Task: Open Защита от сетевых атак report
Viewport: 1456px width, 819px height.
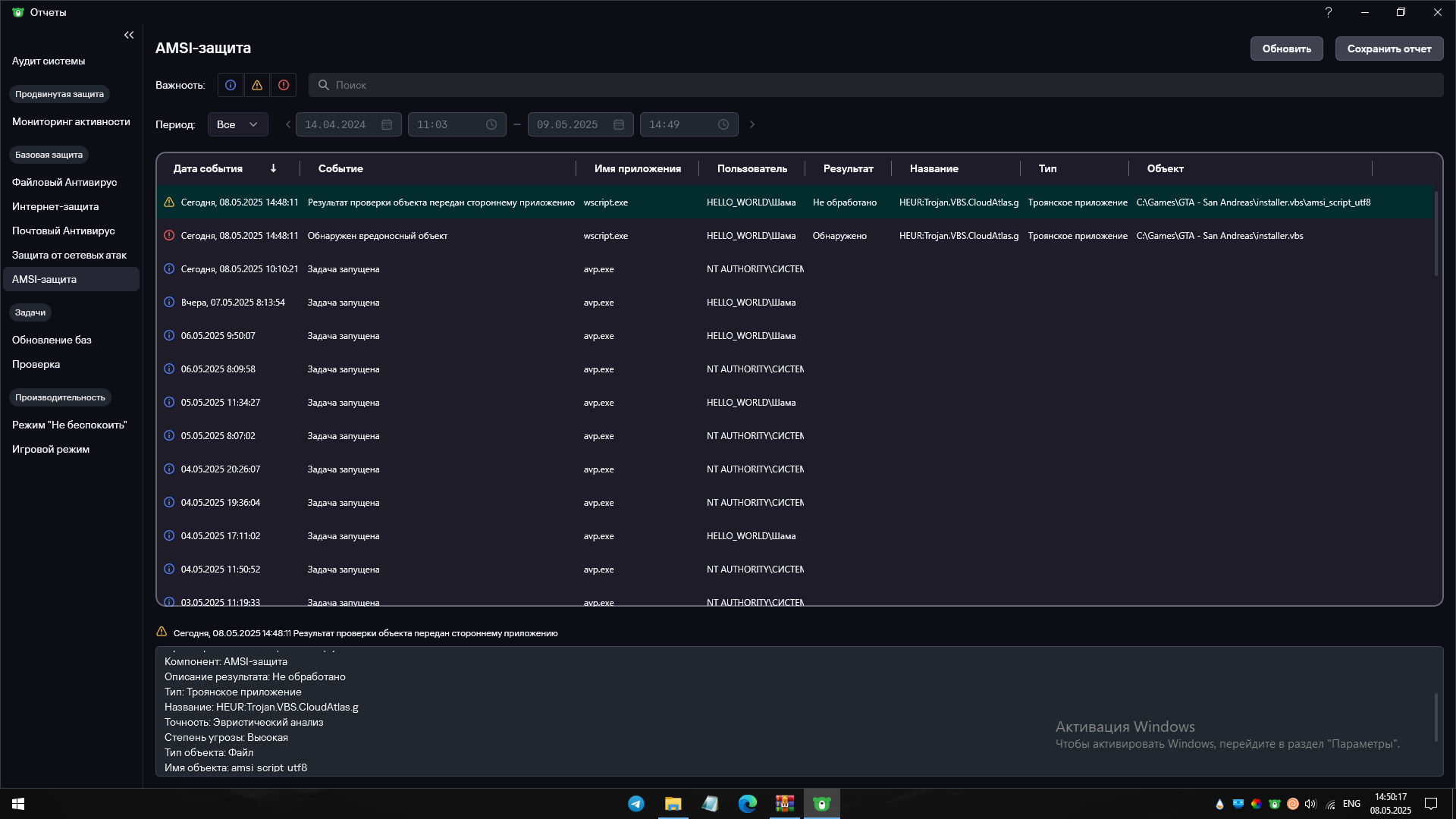Action: 69,255
